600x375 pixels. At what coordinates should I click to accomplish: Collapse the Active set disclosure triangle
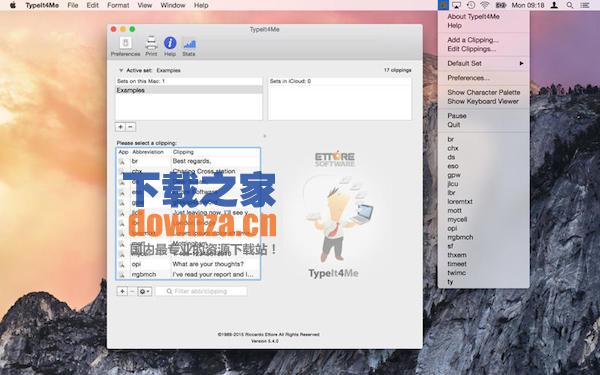click(x=121, y=70)
